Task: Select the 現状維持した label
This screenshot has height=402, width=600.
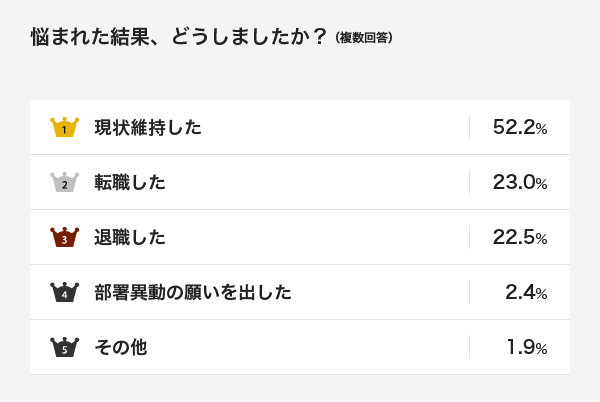Action: coord(148,127)
